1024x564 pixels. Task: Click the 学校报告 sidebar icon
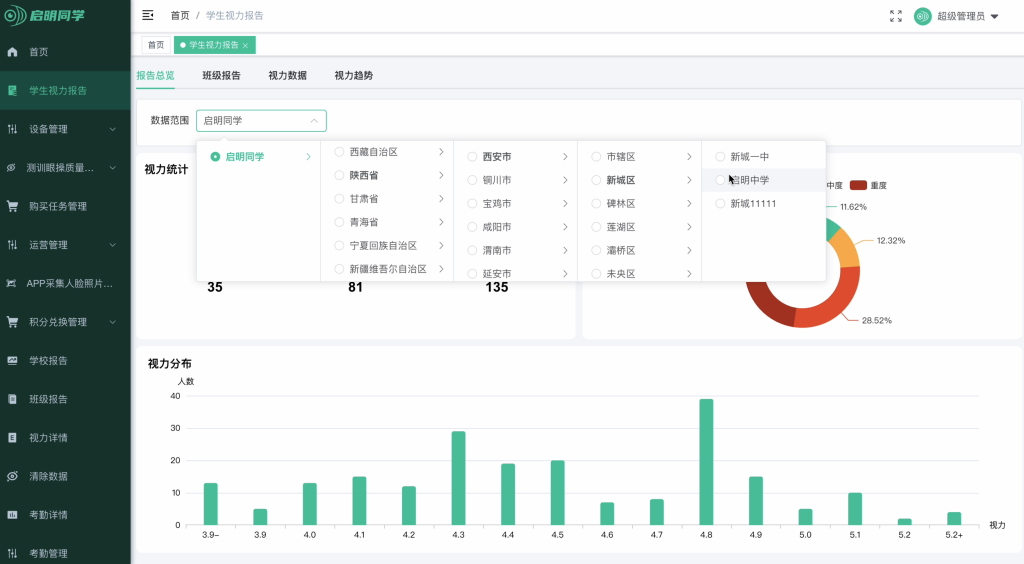tap(13, 361)
